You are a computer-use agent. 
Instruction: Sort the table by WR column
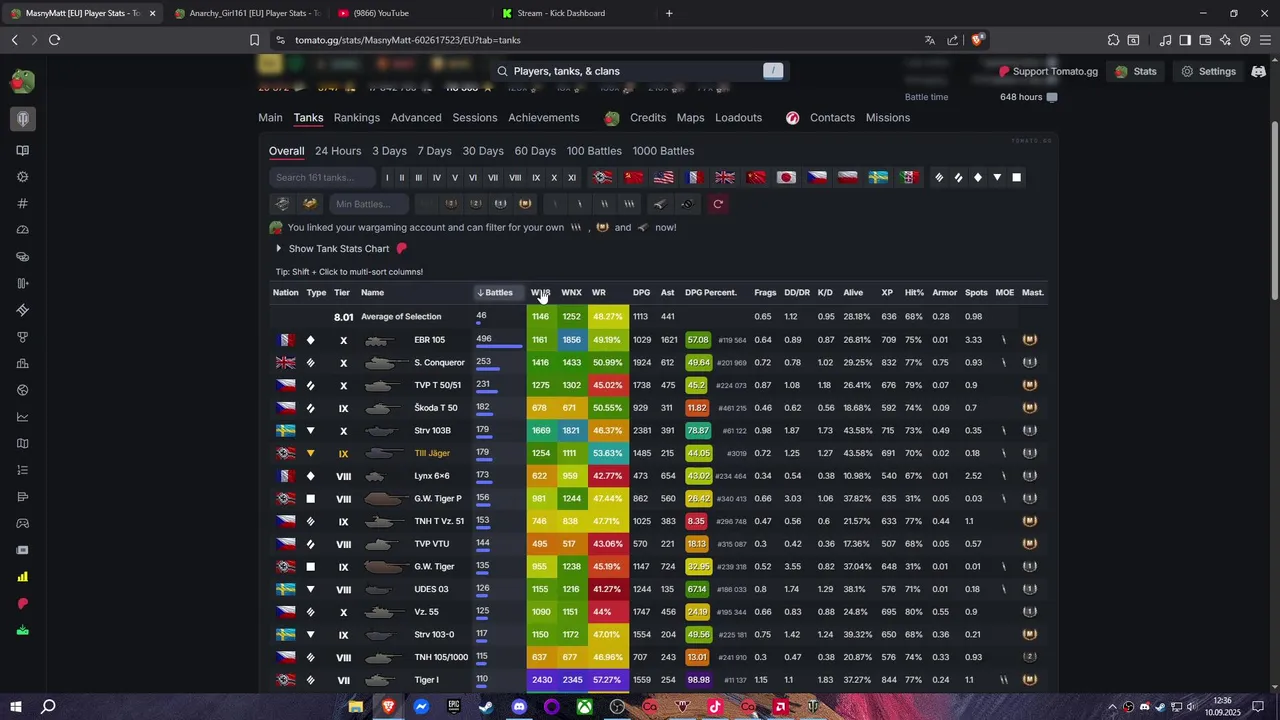click(x=599, y=293)
